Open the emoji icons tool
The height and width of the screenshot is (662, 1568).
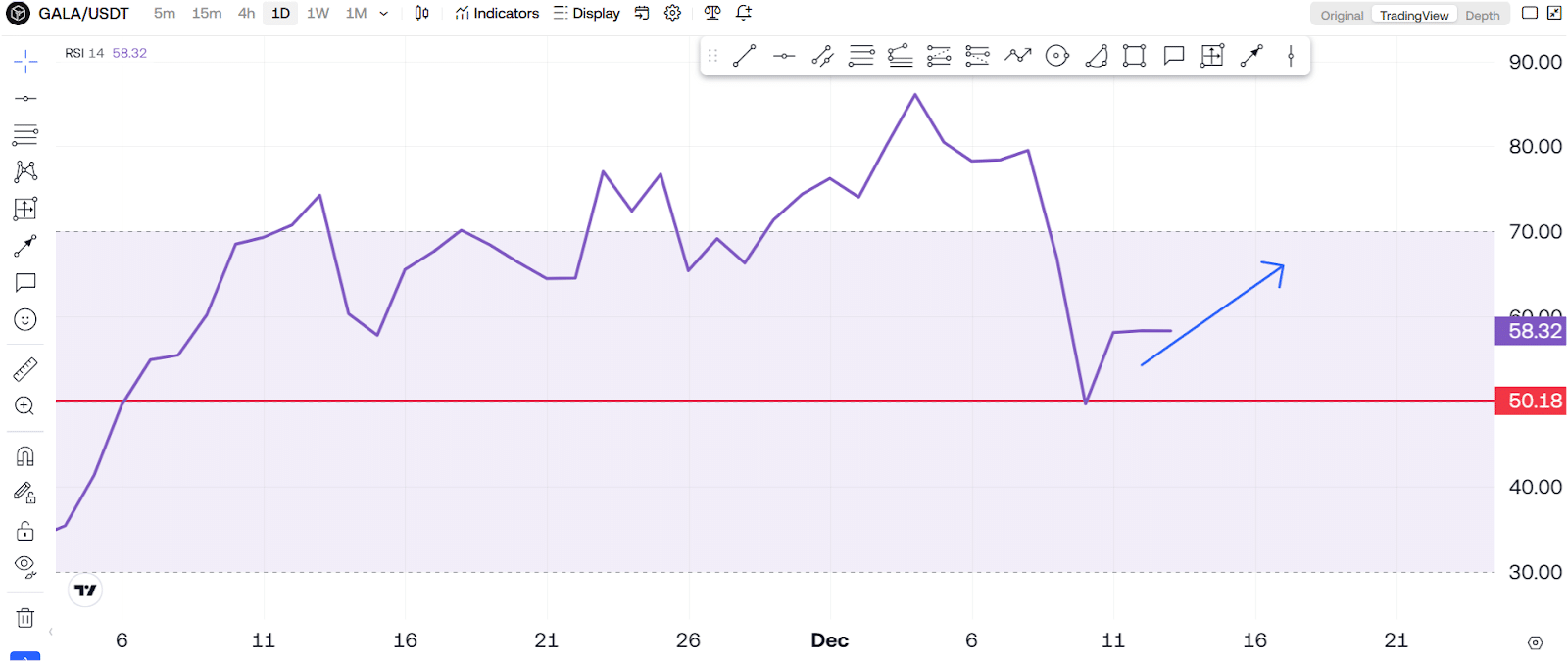coord(25,320)
